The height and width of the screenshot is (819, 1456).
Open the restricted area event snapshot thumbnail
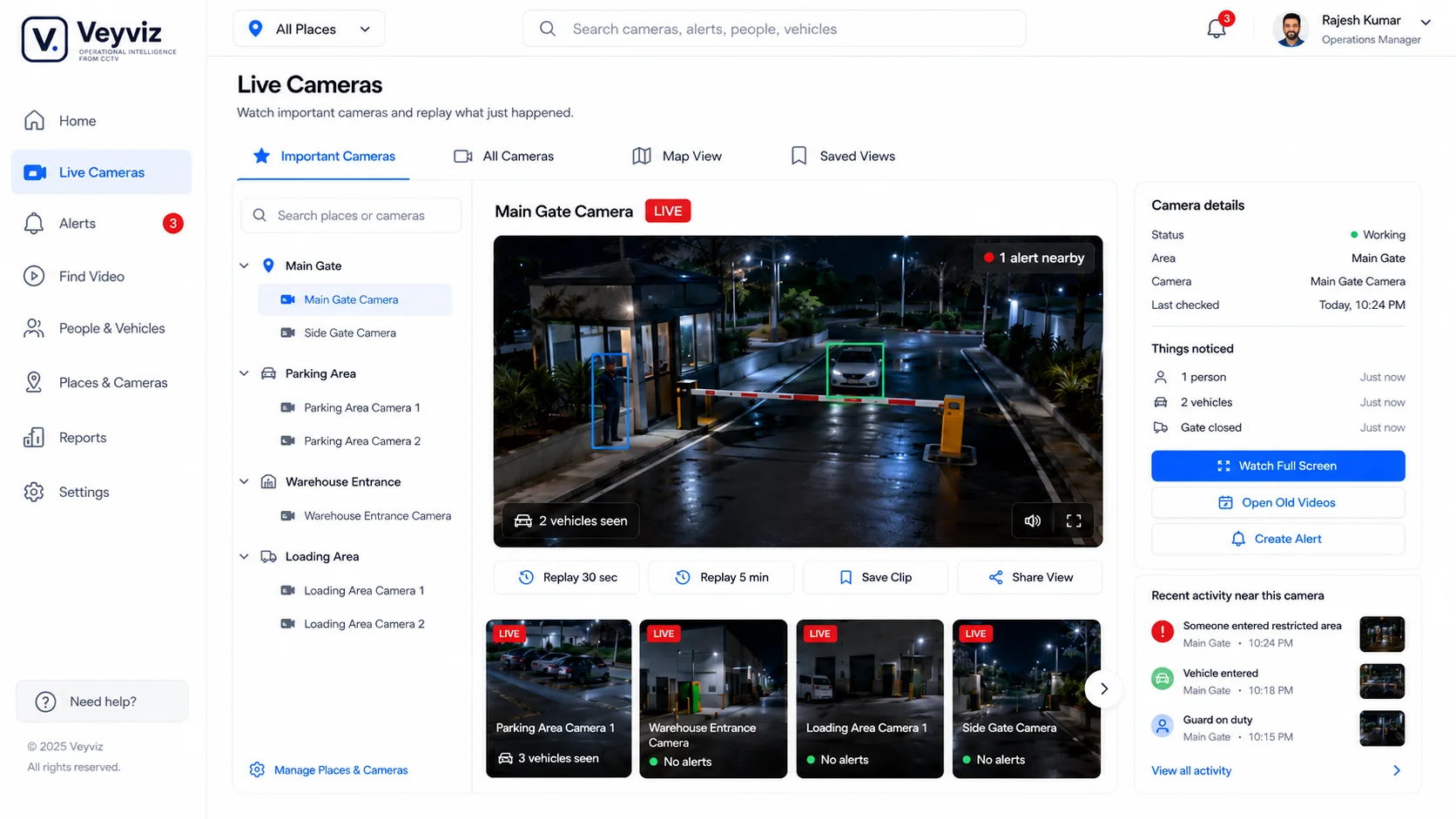point(1382,634)
